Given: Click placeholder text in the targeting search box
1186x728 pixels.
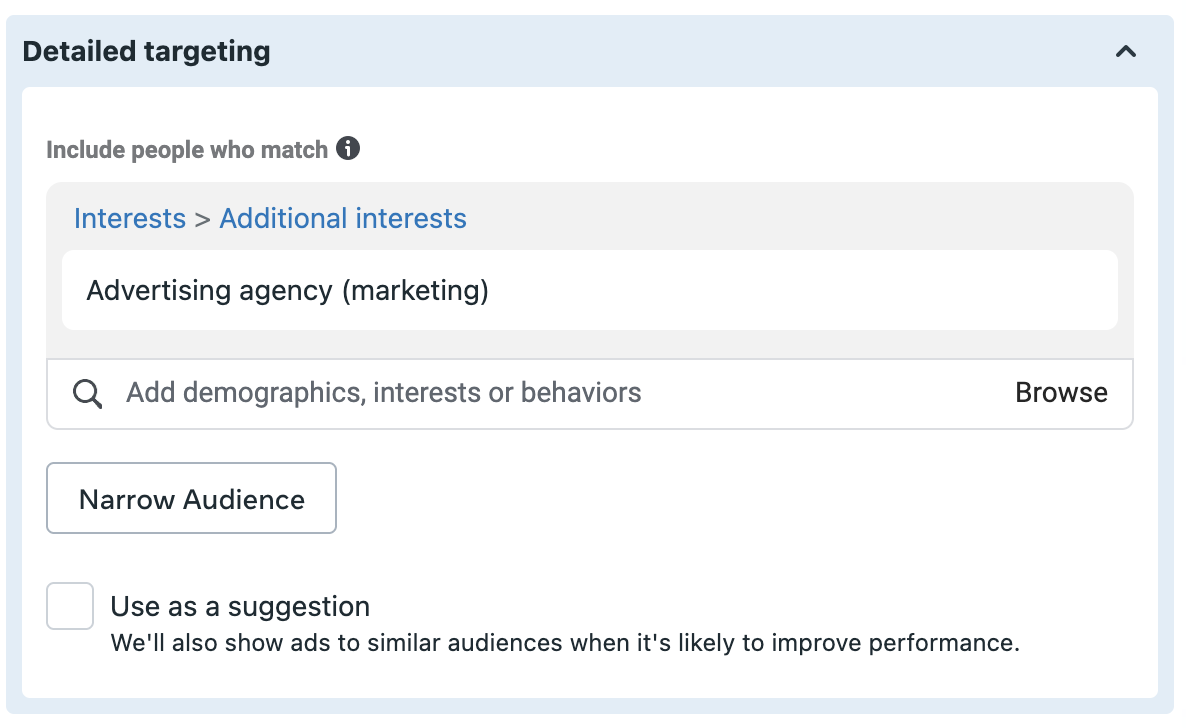Looking at the screenshot, I should pos(383,393).
